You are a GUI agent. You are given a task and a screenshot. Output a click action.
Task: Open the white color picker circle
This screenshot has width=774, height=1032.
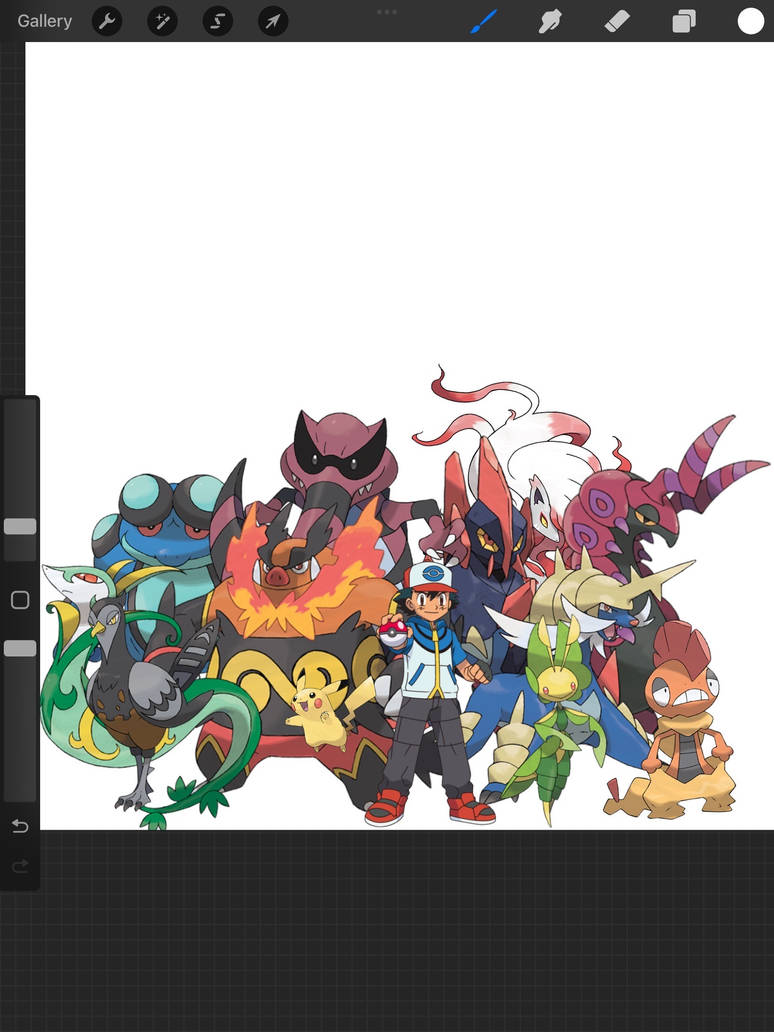750,21
